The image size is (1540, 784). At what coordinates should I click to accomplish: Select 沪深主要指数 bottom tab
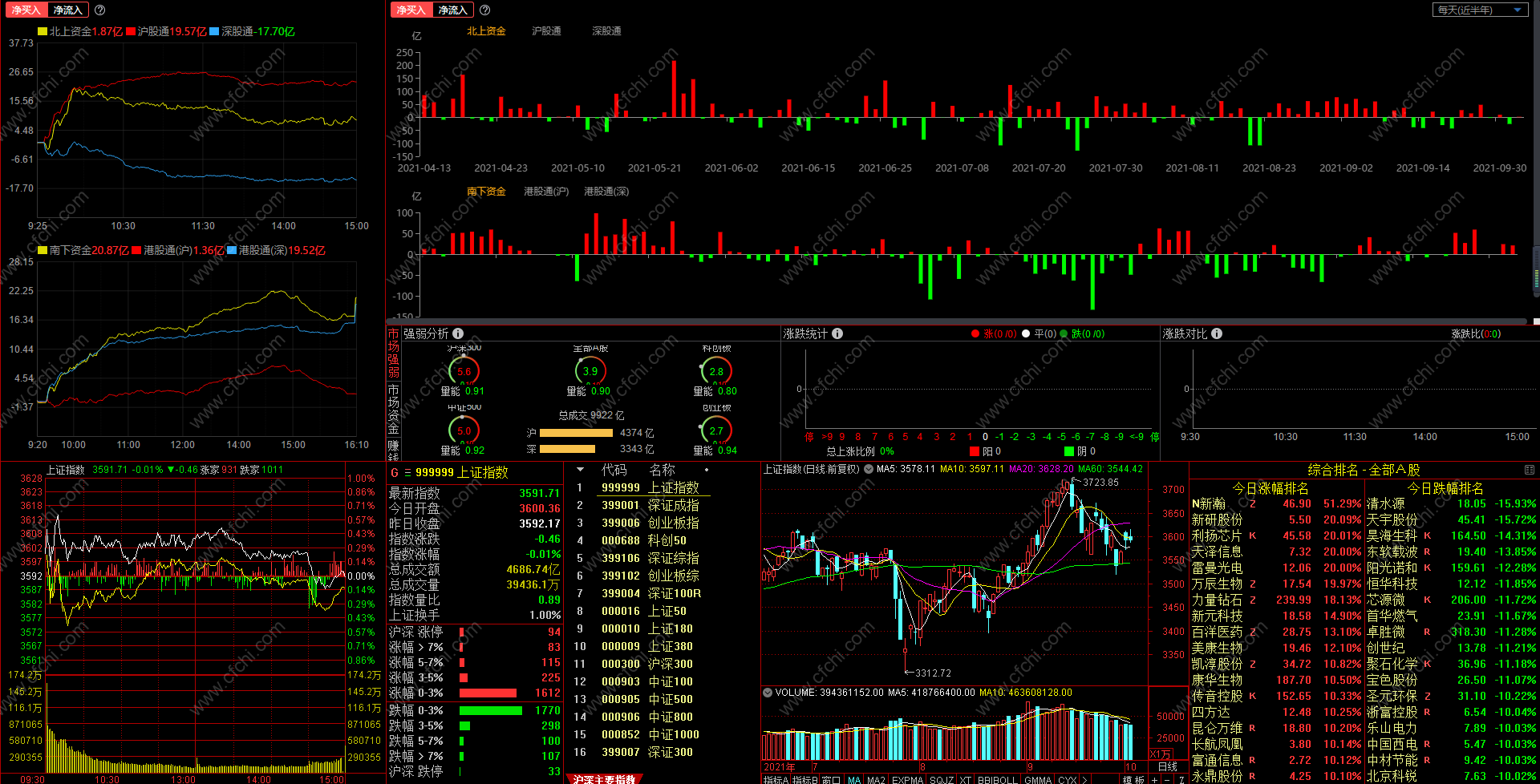604,779
